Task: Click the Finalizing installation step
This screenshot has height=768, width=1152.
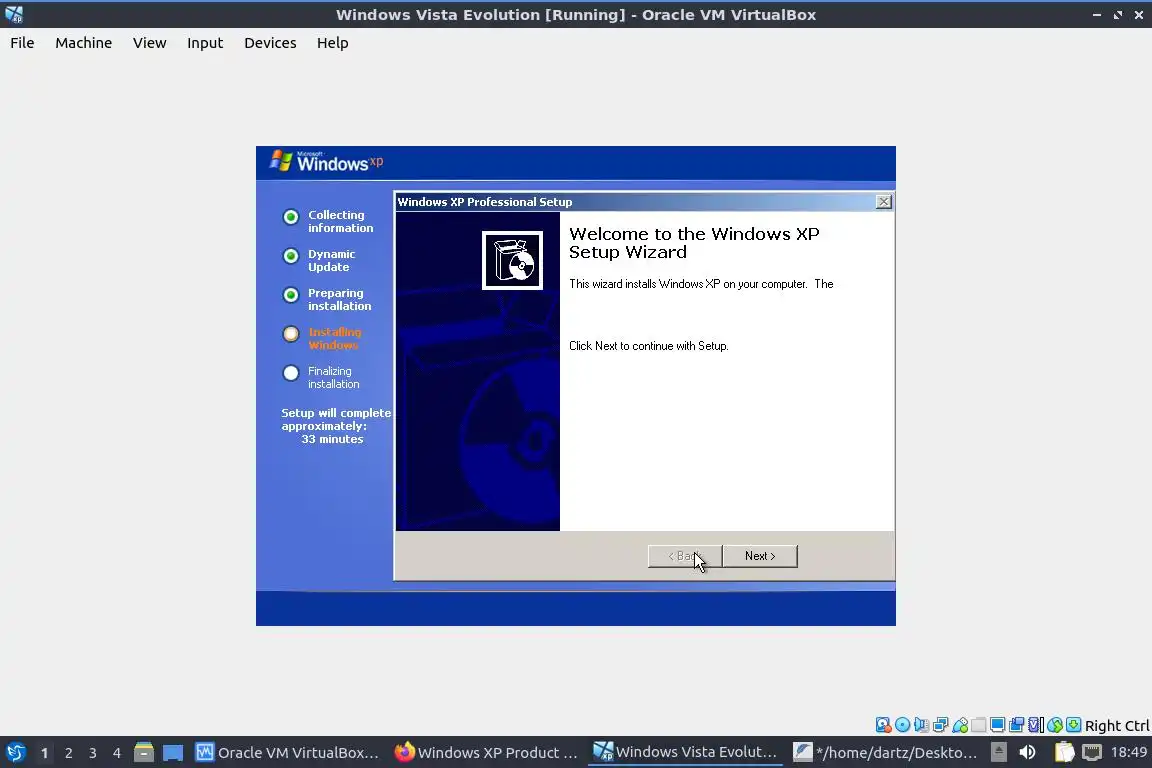Action: (321, 377)
